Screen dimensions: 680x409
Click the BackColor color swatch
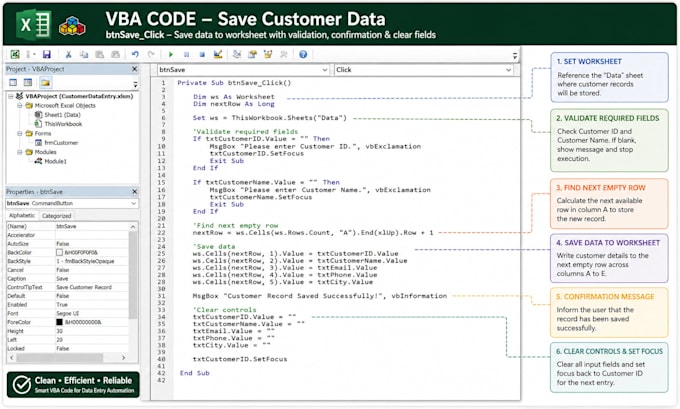point(59,252)
